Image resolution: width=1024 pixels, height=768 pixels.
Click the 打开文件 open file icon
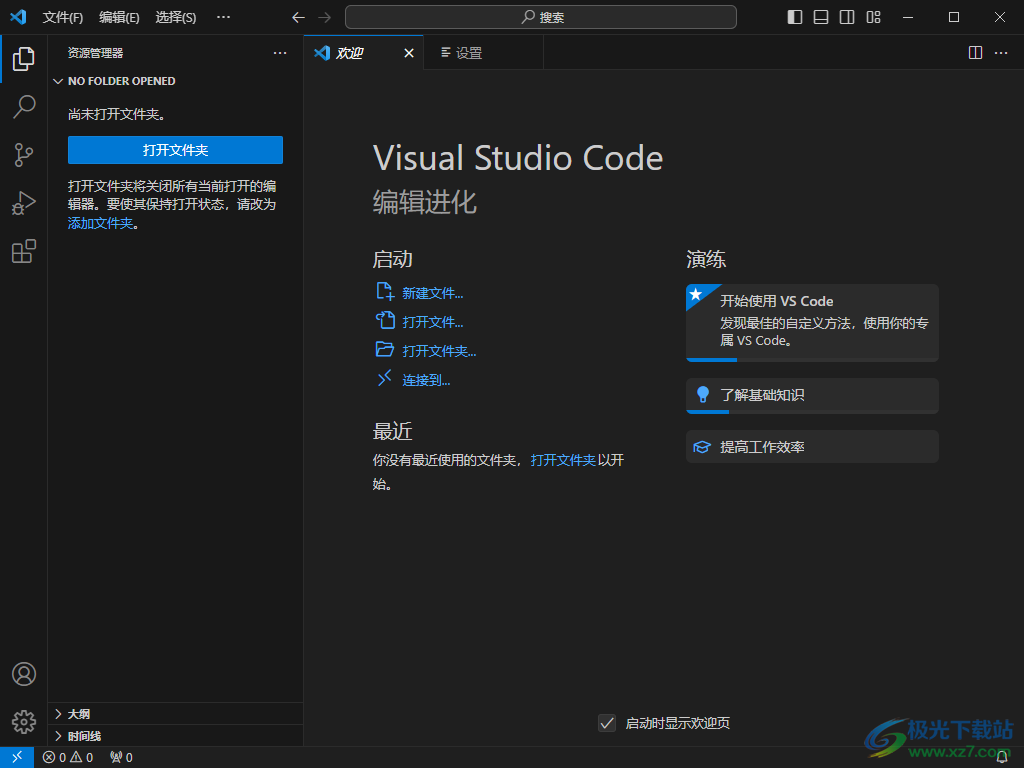(x=385, y=321)
